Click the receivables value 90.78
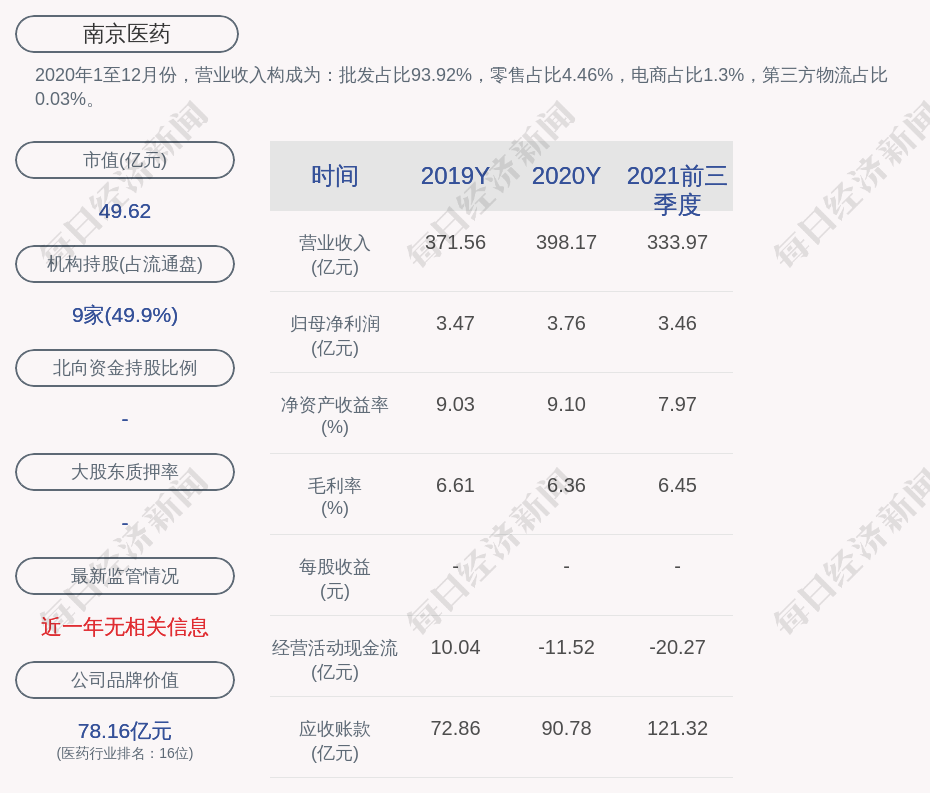The height and width of the screenshot is (793, 930). click(566, 728)
